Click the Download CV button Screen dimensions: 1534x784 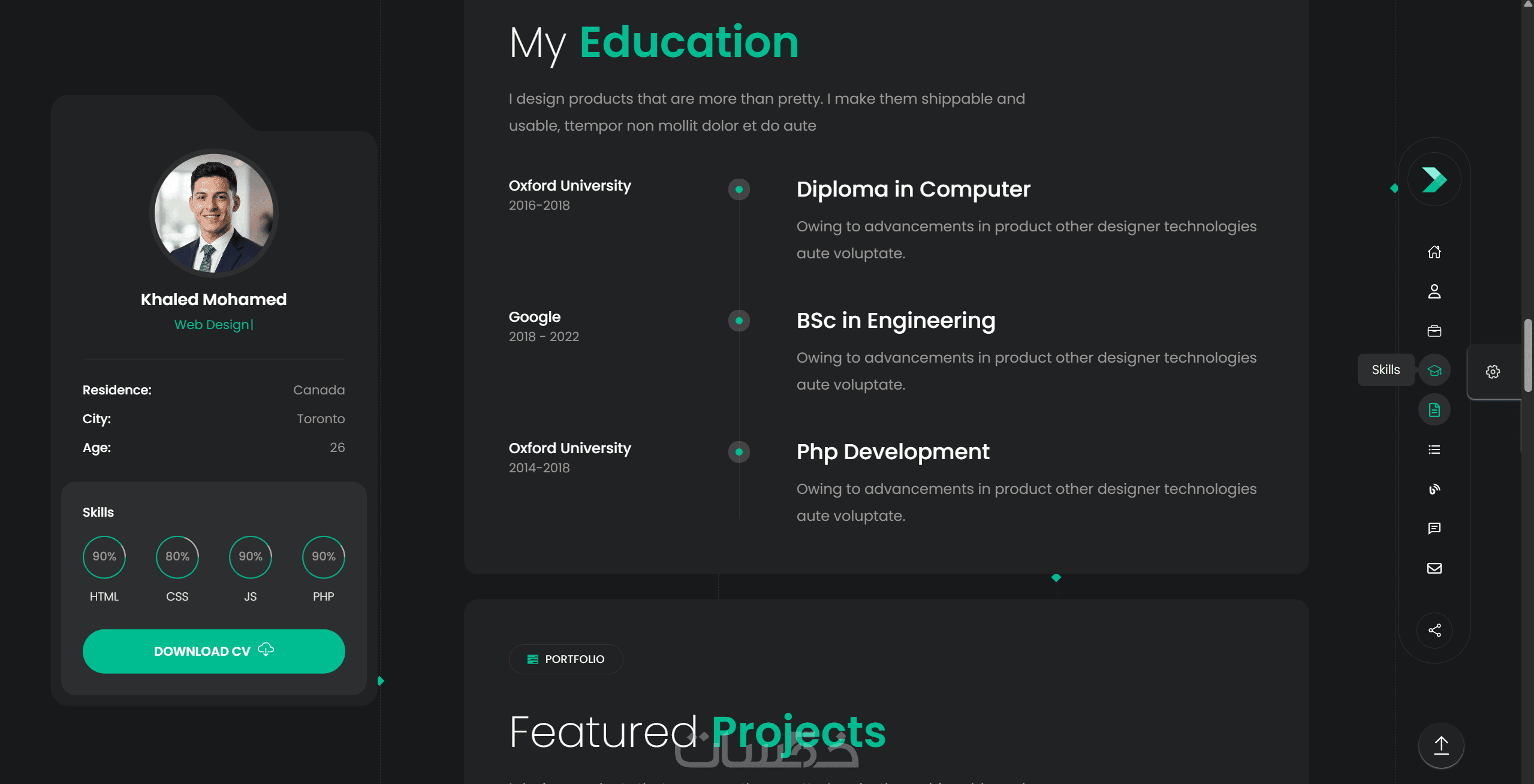point(213,651)
